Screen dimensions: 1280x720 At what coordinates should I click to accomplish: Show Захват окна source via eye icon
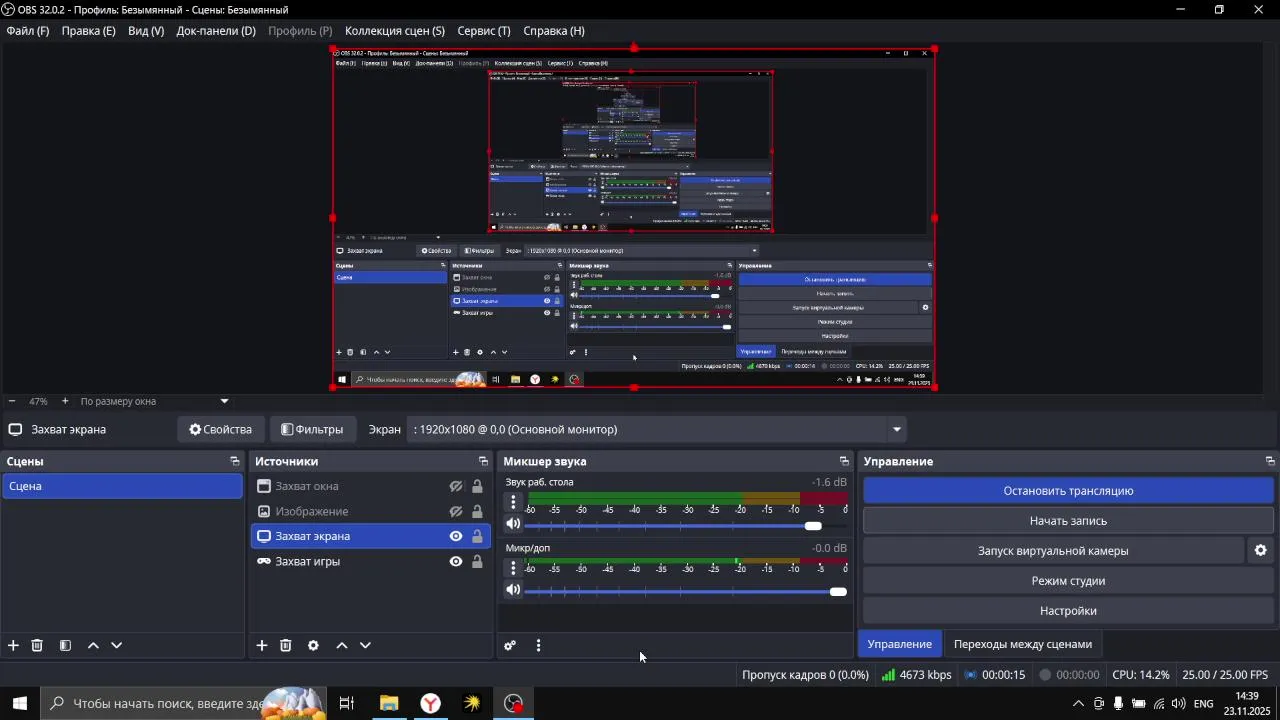[x=456, y=486]
